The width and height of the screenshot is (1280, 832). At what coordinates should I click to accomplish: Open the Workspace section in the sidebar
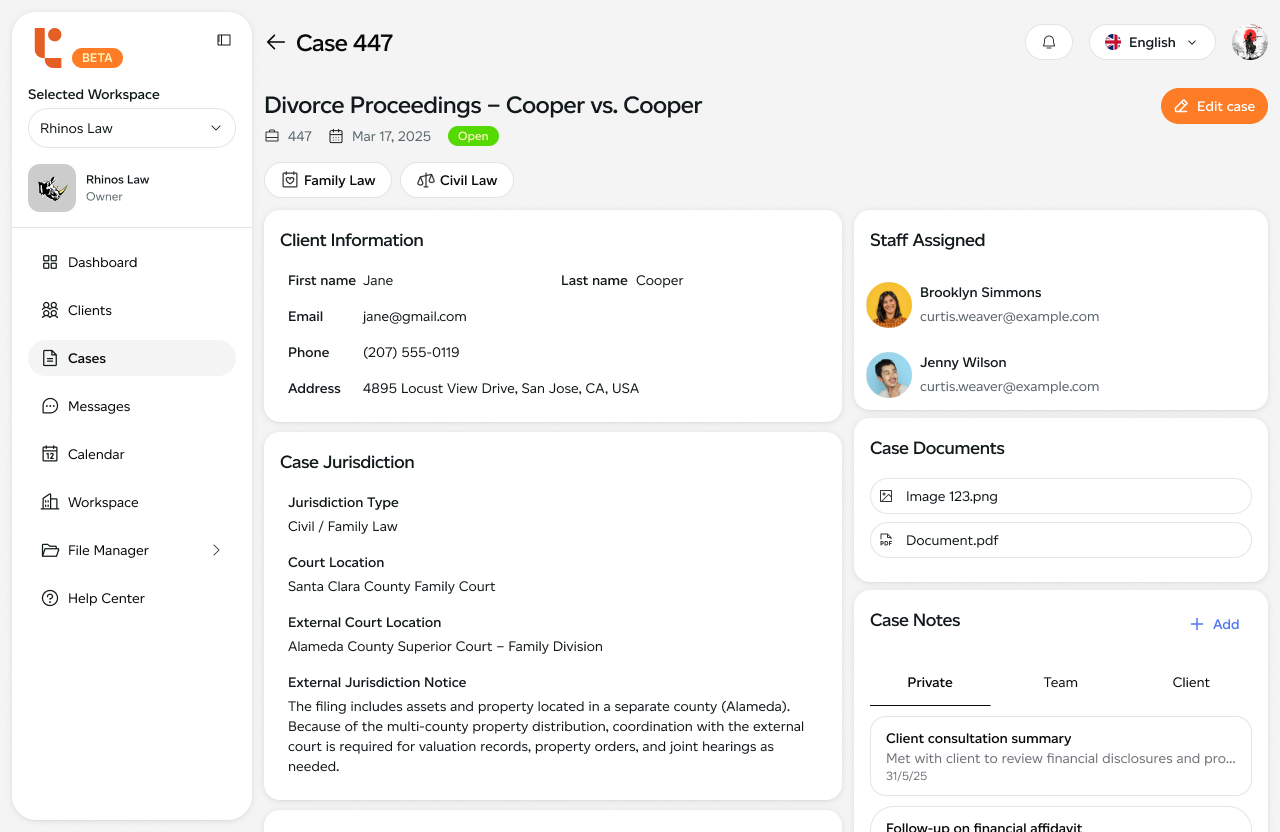(x=102, y=502)
